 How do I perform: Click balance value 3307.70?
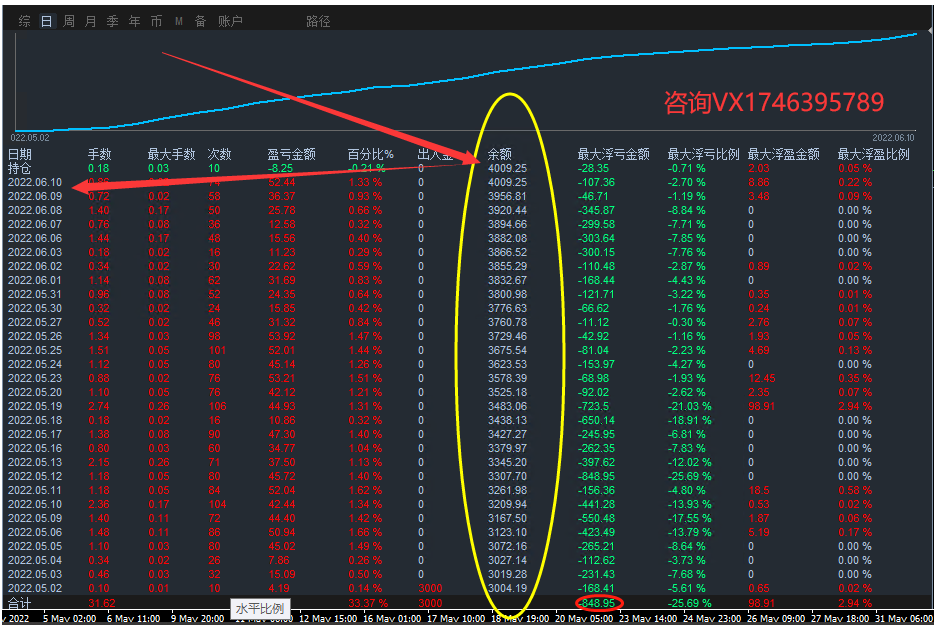[x=507, y=476]
